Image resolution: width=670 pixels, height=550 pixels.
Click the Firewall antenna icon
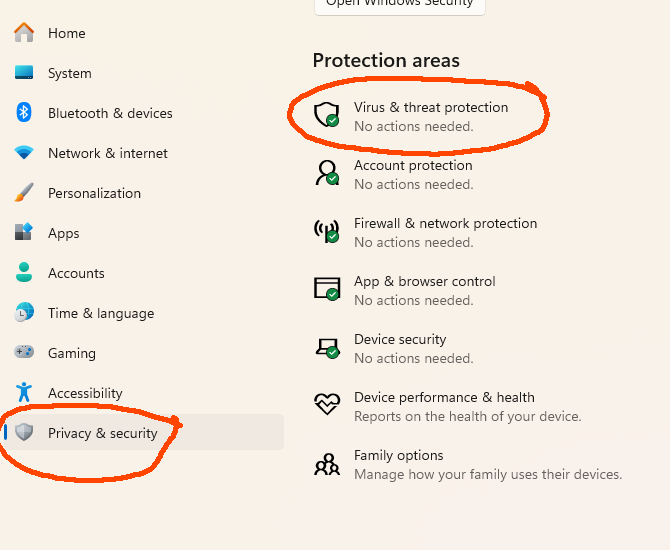coord(327,231)
